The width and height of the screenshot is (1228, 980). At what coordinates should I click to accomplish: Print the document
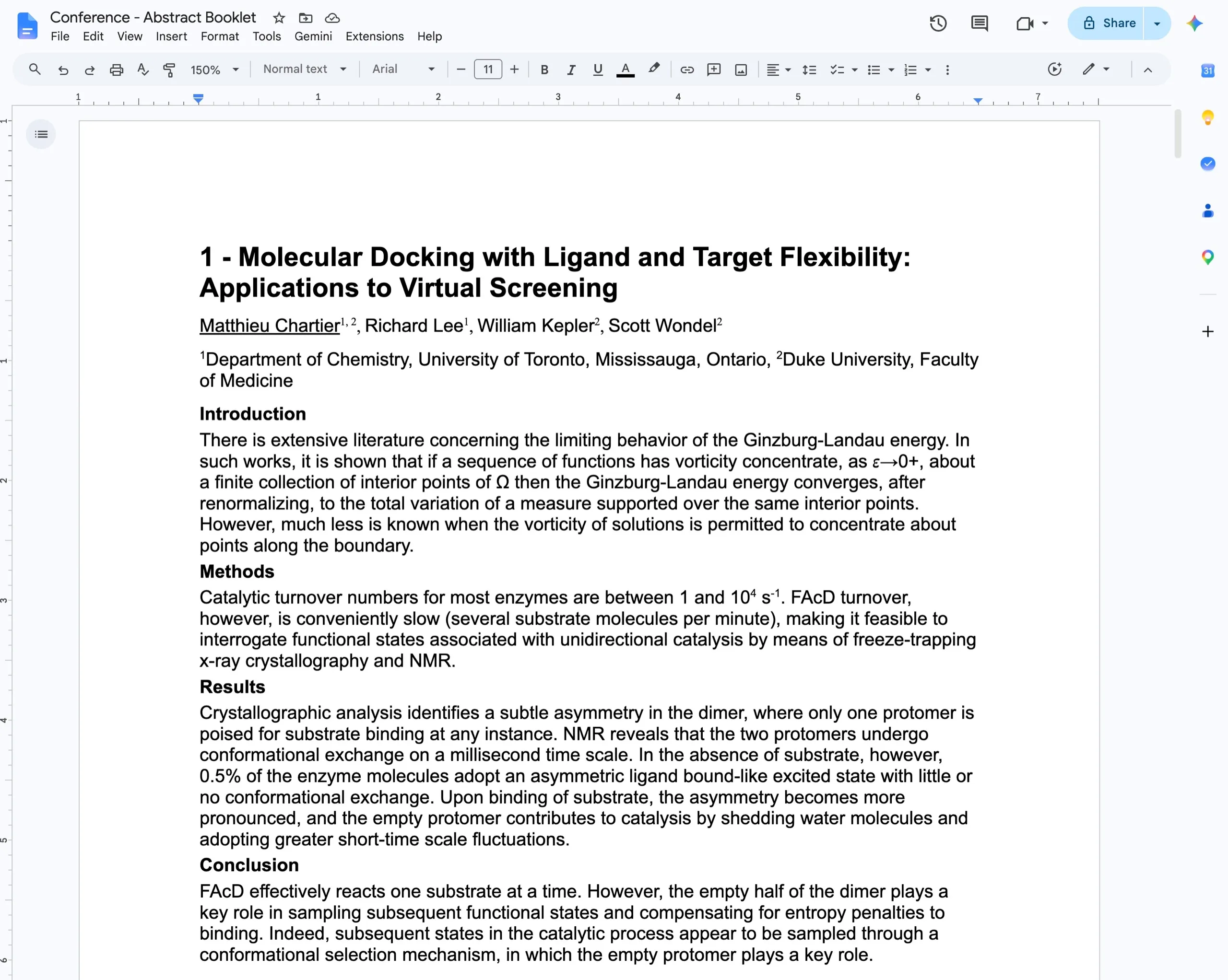[x=116, y=70]
